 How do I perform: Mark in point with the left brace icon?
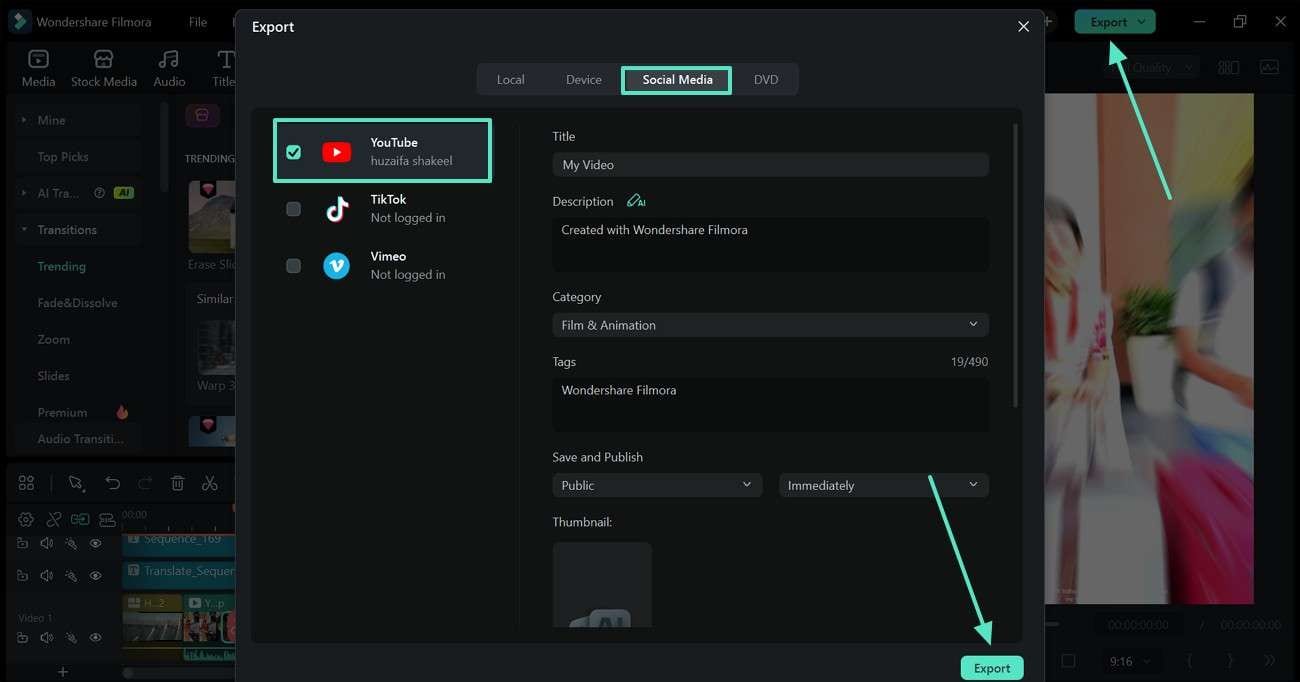(1190, 661)
